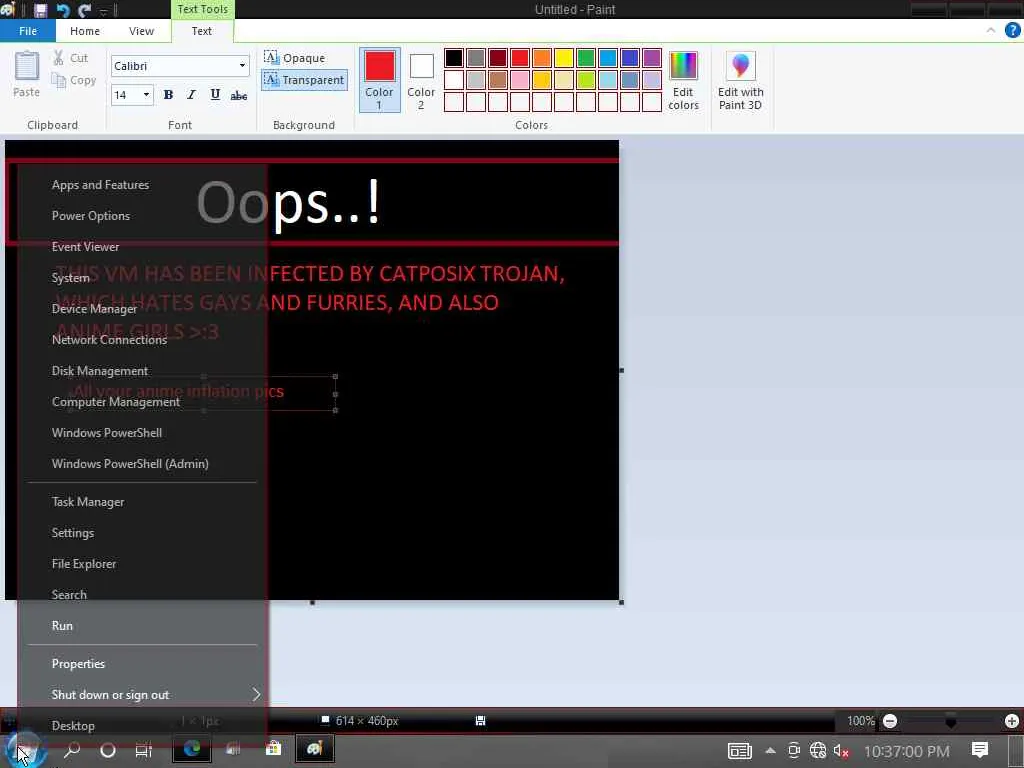Switch to the View ribbon tab
Image resolution: width=1024 pixels, height=768 pixels.
pyautogui.click(x=141, y=31)
